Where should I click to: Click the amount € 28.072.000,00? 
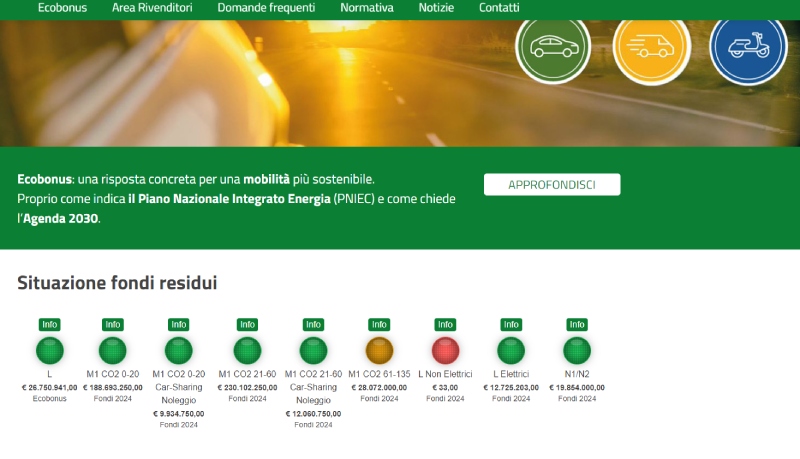[379, 388]
